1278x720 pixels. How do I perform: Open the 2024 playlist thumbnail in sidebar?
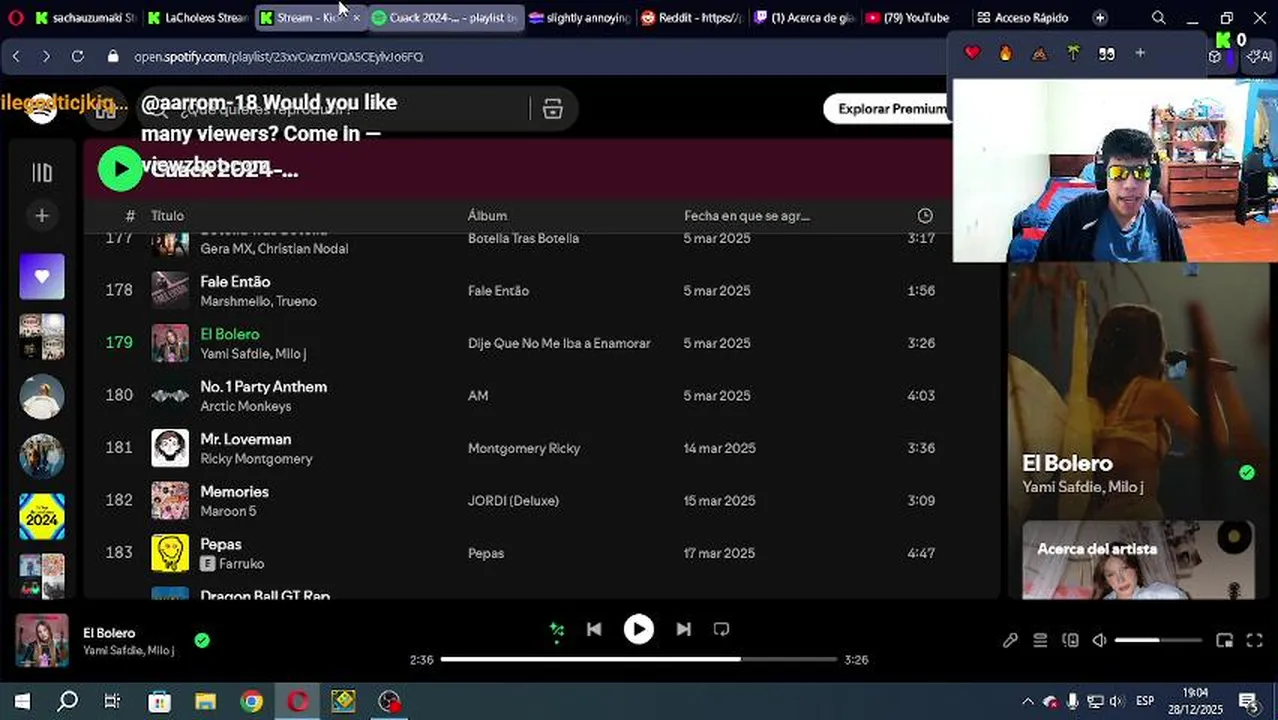point(42,516)
